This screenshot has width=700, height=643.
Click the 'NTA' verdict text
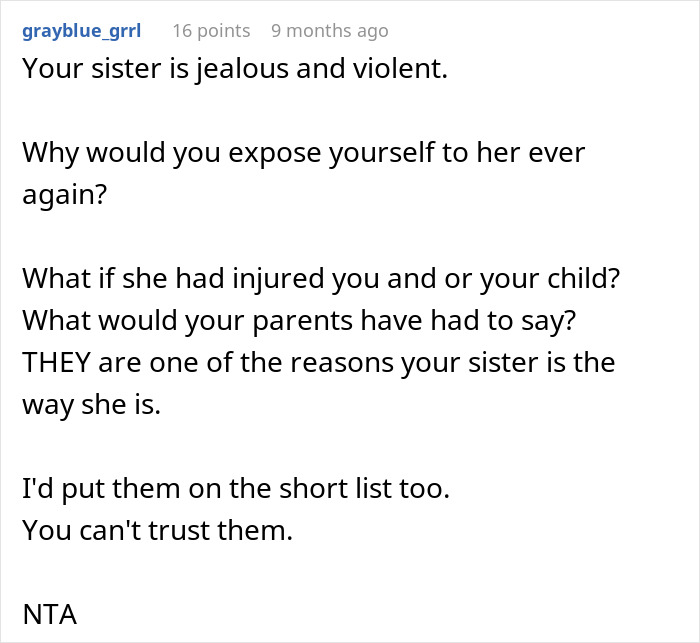49,615
